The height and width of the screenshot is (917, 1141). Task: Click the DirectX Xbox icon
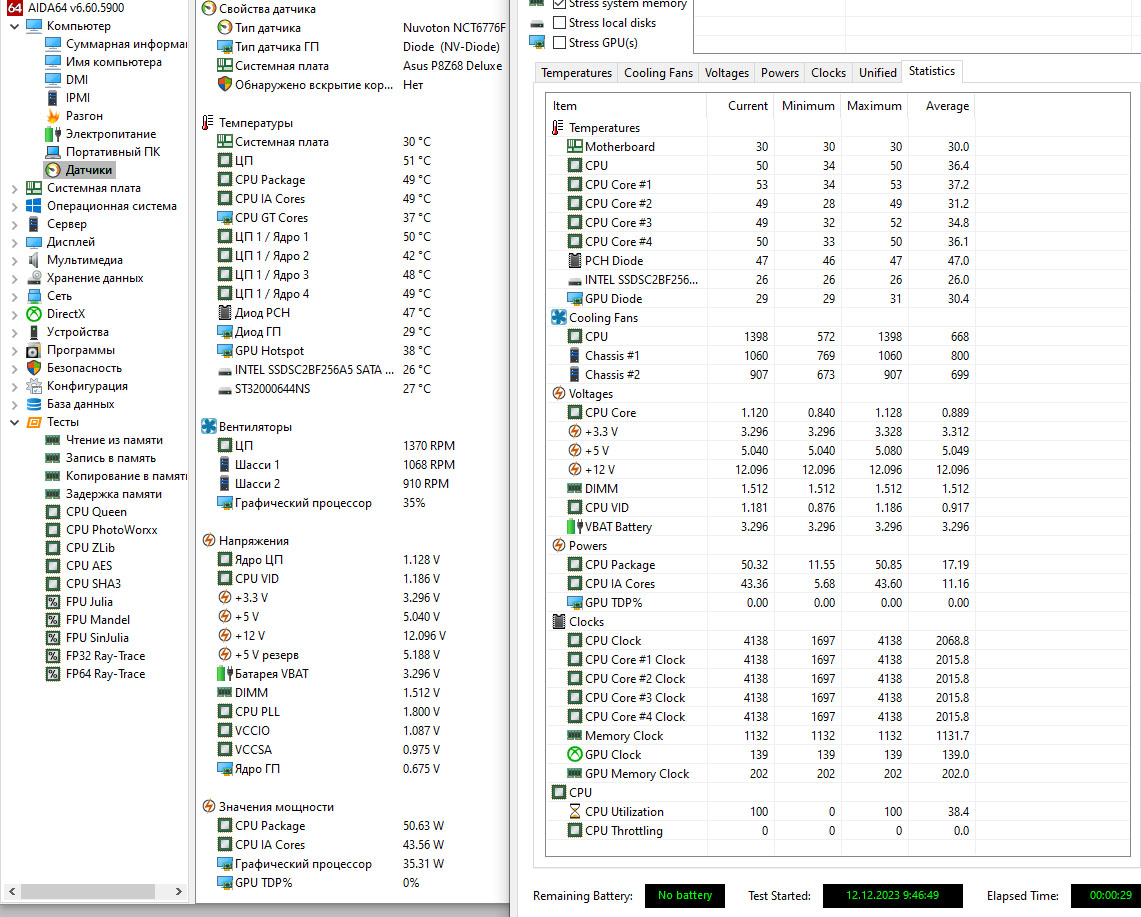click(x=33, y=314)
